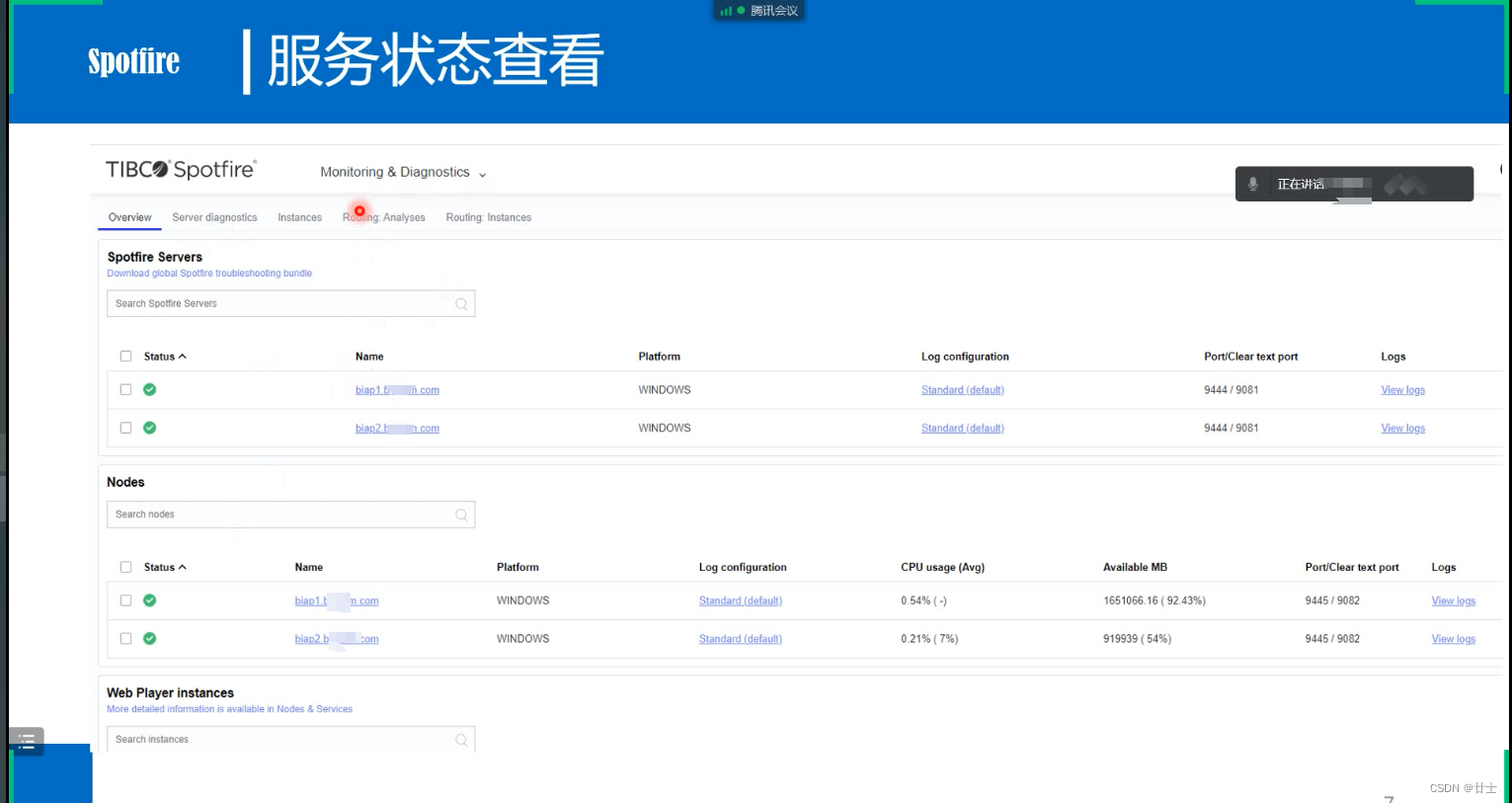The width and height of the screenshot is (1512, 803).
Task: Click the 1651066.16 ( 92.43%) memory cell
Action: click(1154, 601)
